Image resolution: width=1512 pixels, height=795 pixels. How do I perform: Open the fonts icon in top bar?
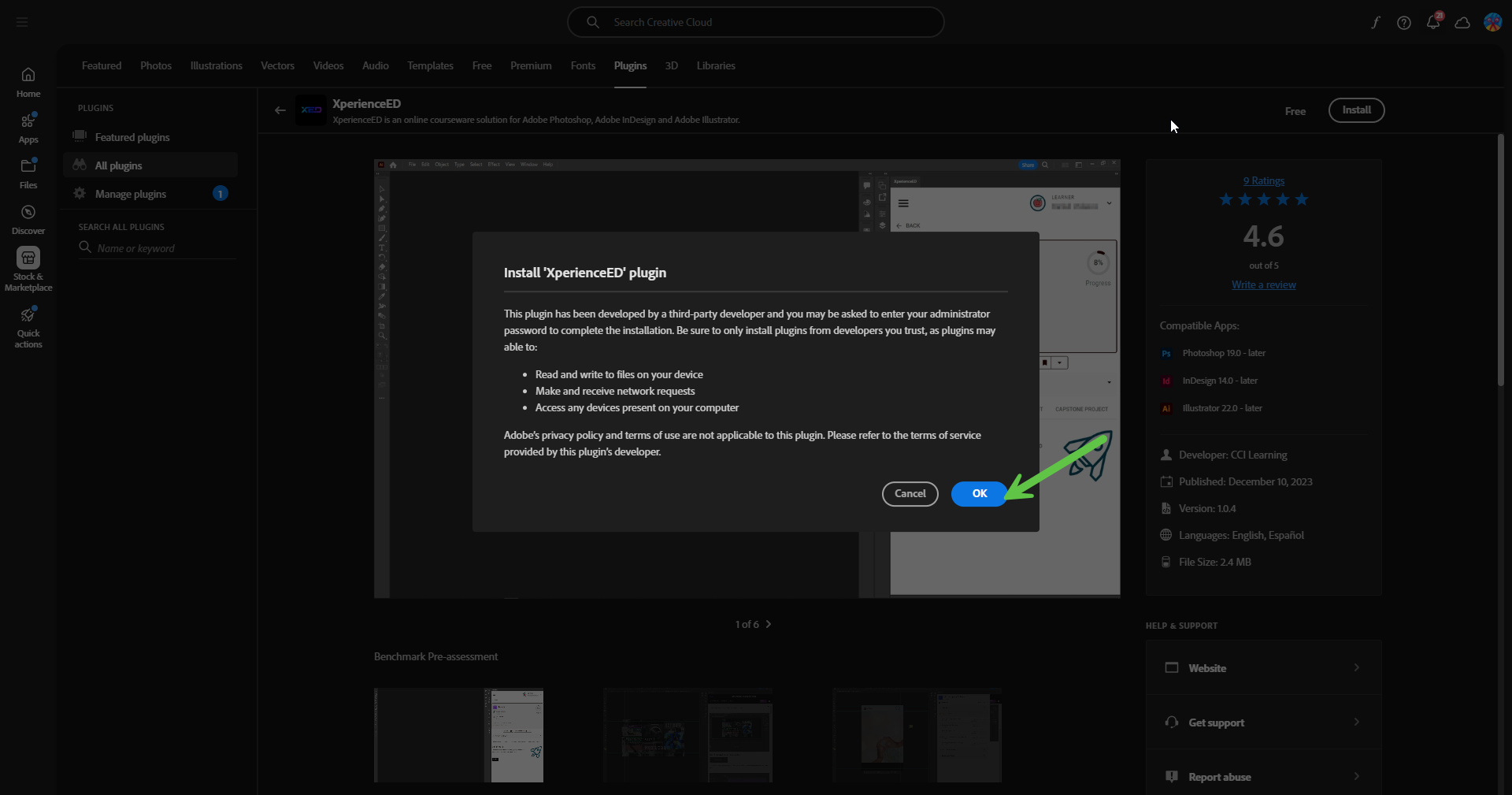click(1375, 23)
